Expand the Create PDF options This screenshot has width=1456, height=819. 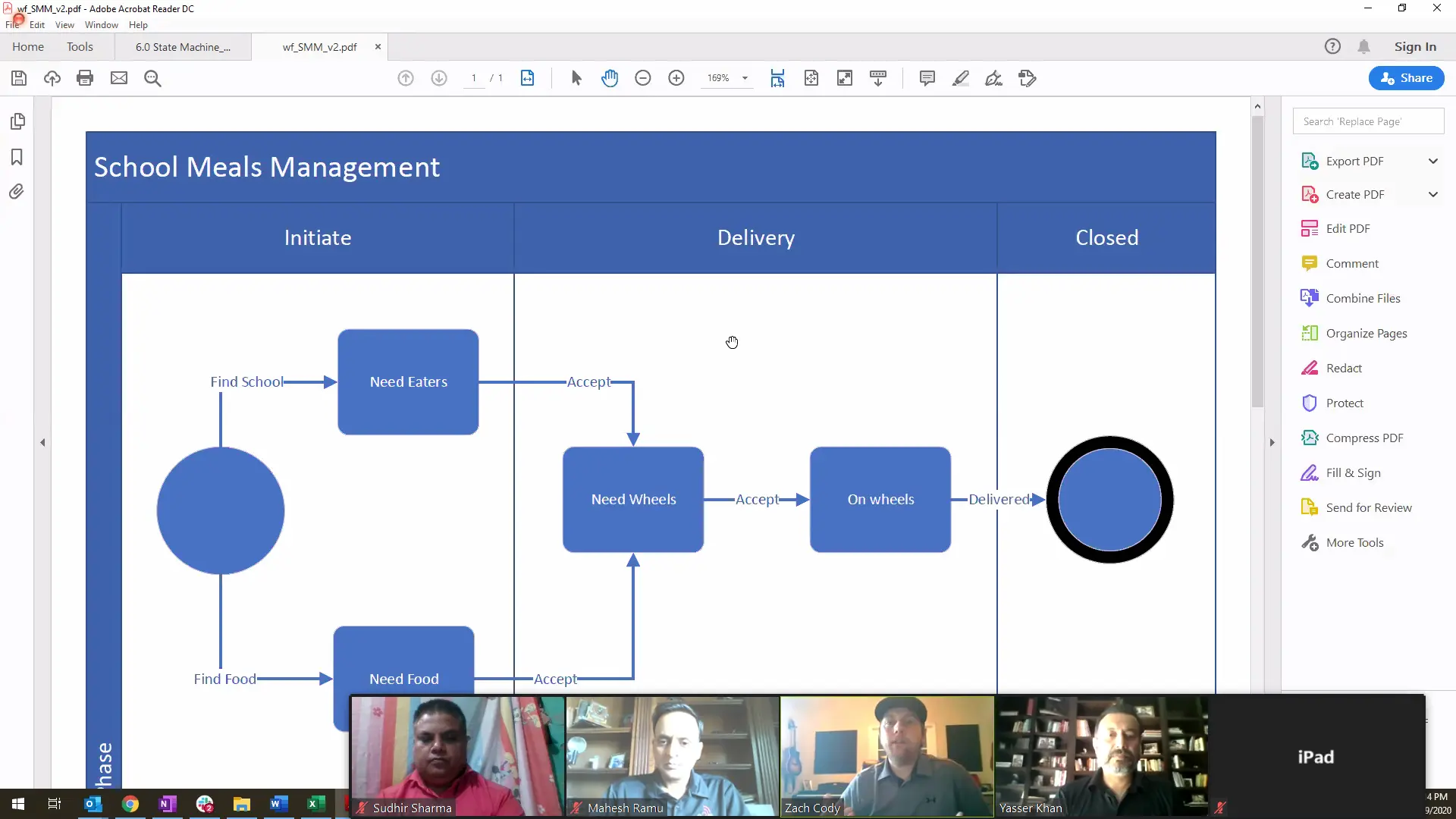(1433, 194)
